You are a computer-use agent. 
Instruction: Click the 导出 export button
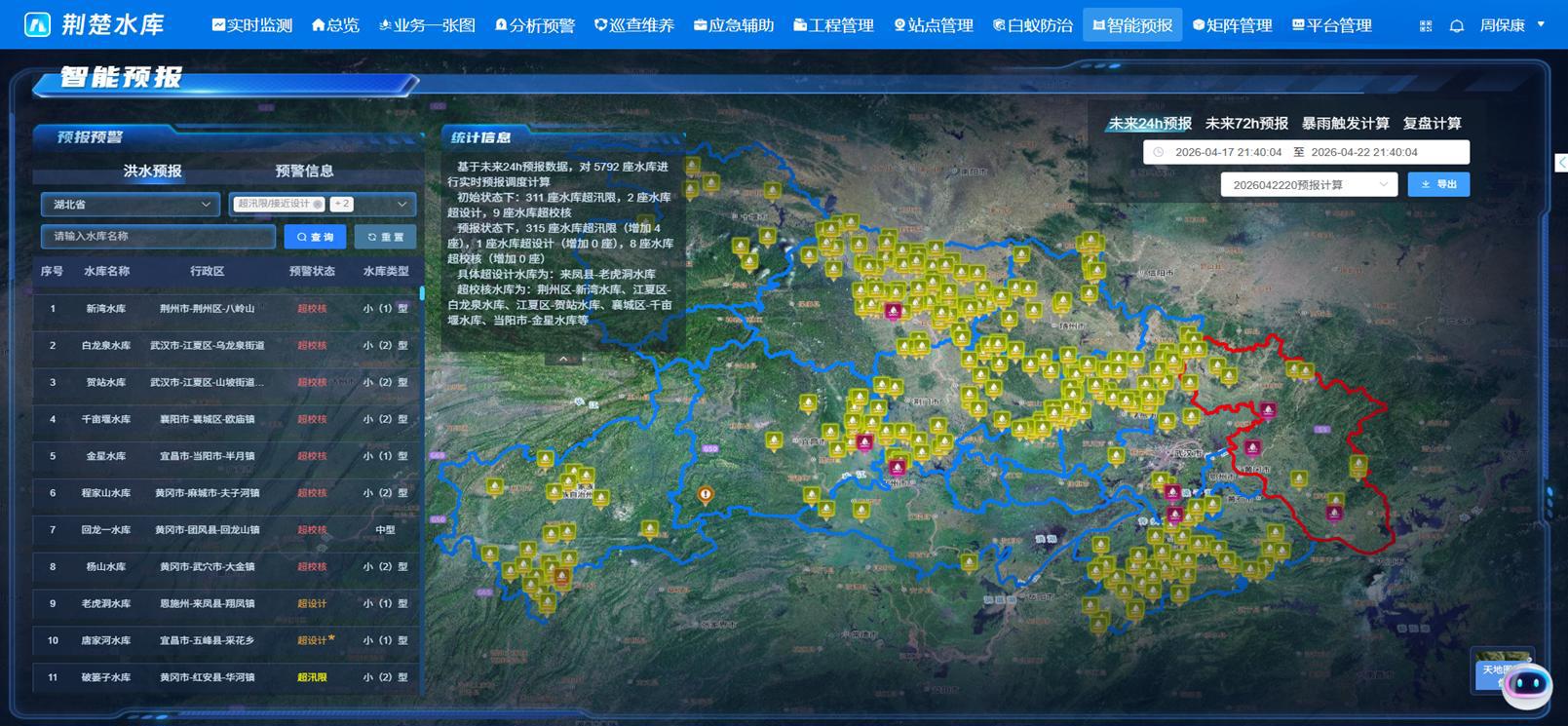[1438, 184]
